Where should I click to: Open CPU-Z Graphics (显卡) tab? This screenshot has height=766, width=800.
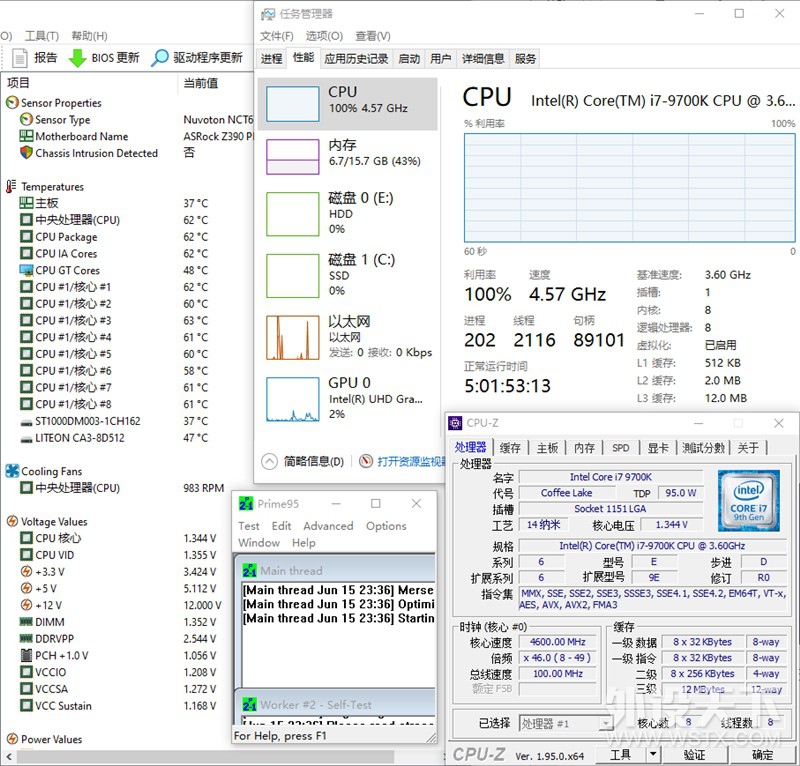click(x=658, y=448)
